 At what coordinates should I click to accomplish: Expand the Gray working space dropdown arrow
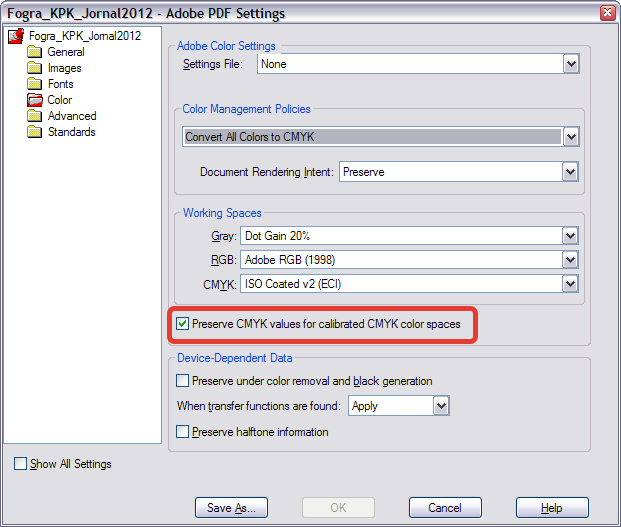pos(570,236)
